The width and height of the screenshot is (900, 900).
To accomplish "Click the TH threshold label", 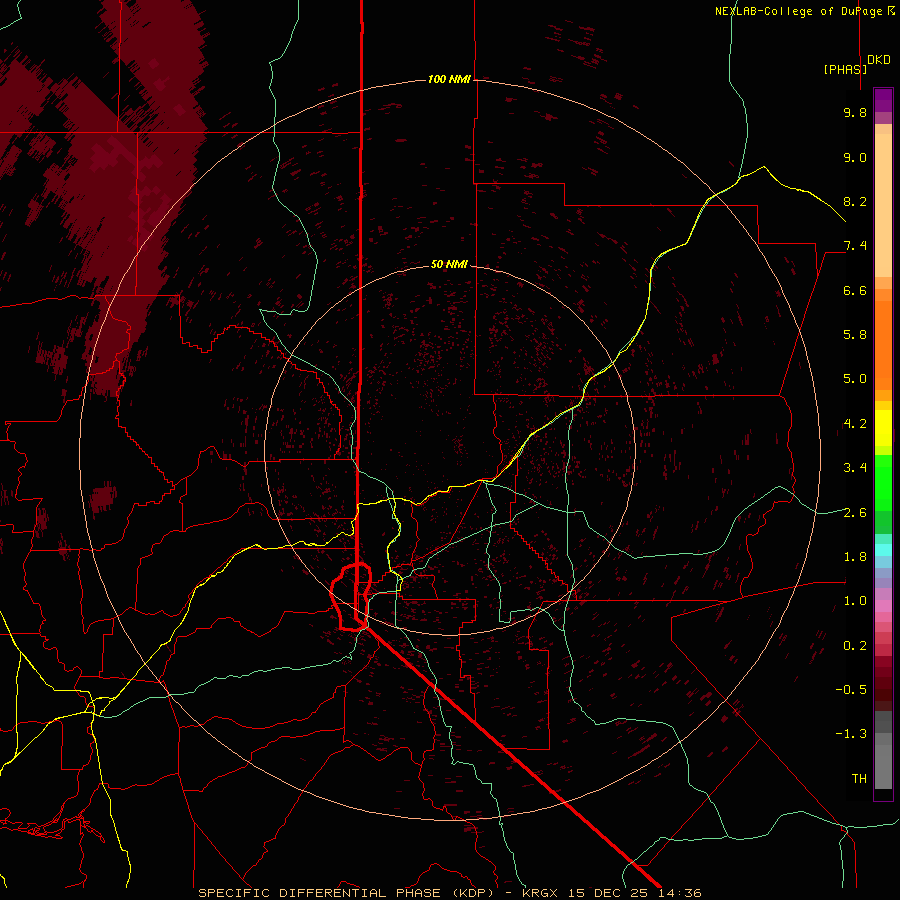I will tap(859, 779).
